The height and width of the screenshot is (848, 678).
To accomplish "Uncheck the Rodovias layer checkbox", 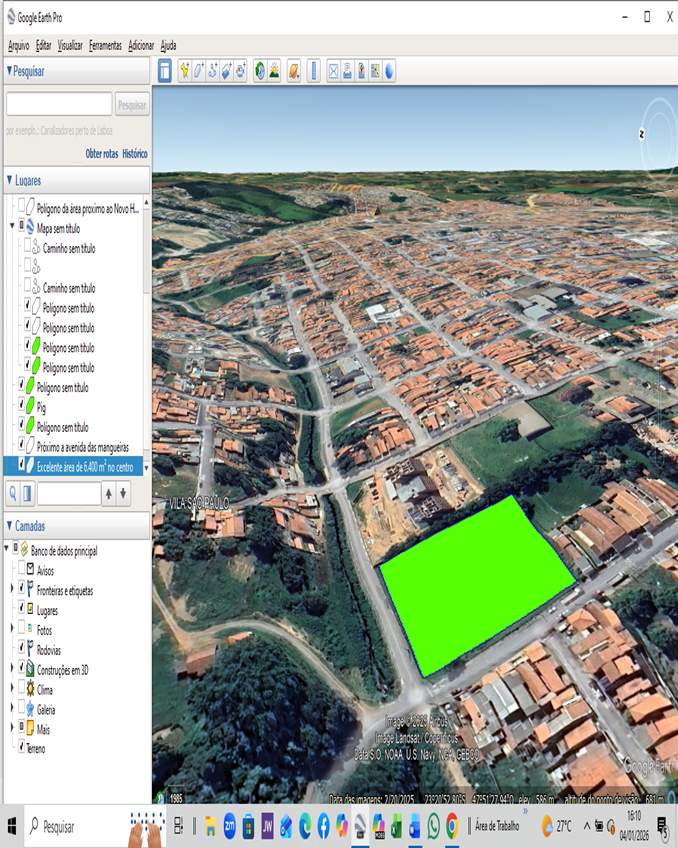I will 22,647.
